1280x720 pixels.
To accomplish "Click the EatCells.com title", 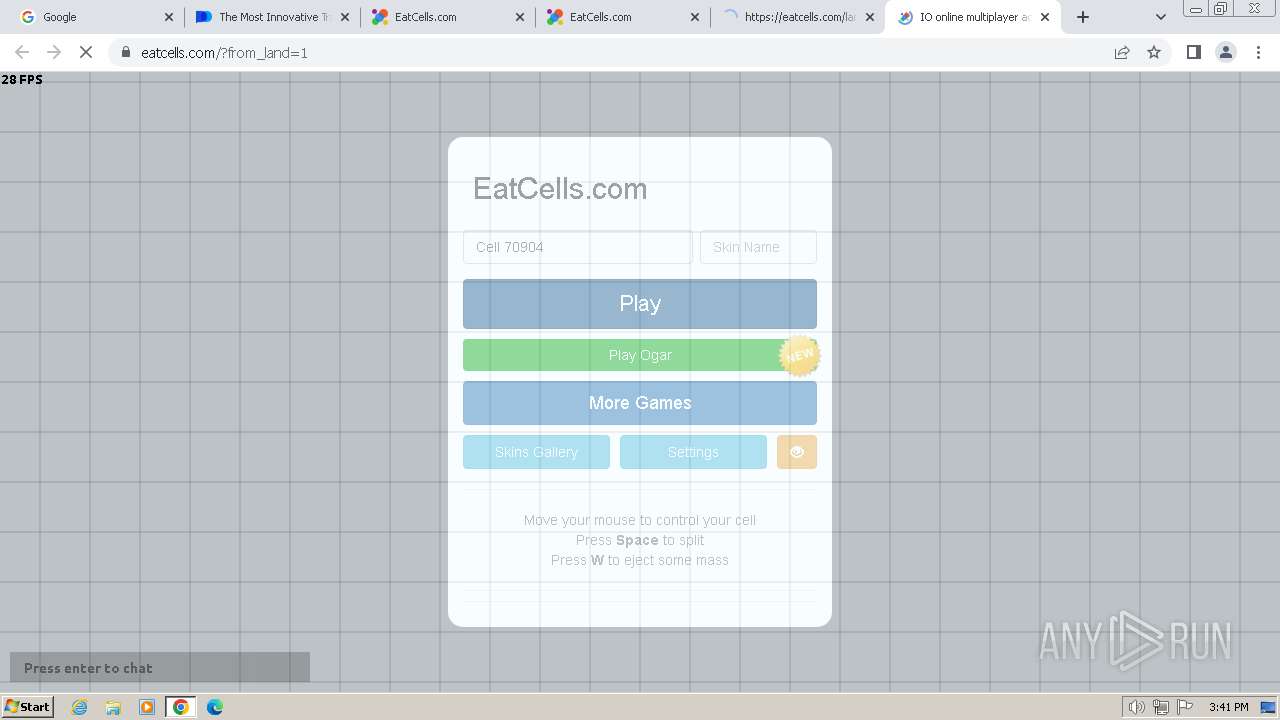I will (x=560, y=189).
